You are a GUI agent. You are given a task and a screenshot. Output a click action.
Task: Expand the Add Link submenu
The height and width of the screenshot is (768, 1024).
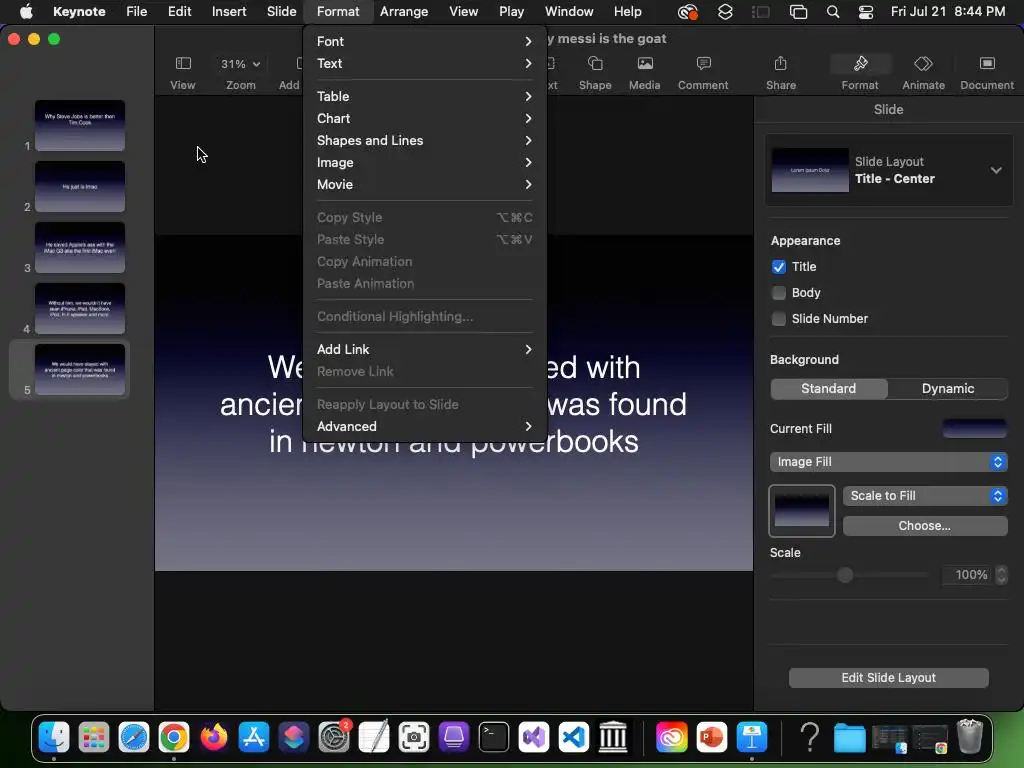[424, 349]
